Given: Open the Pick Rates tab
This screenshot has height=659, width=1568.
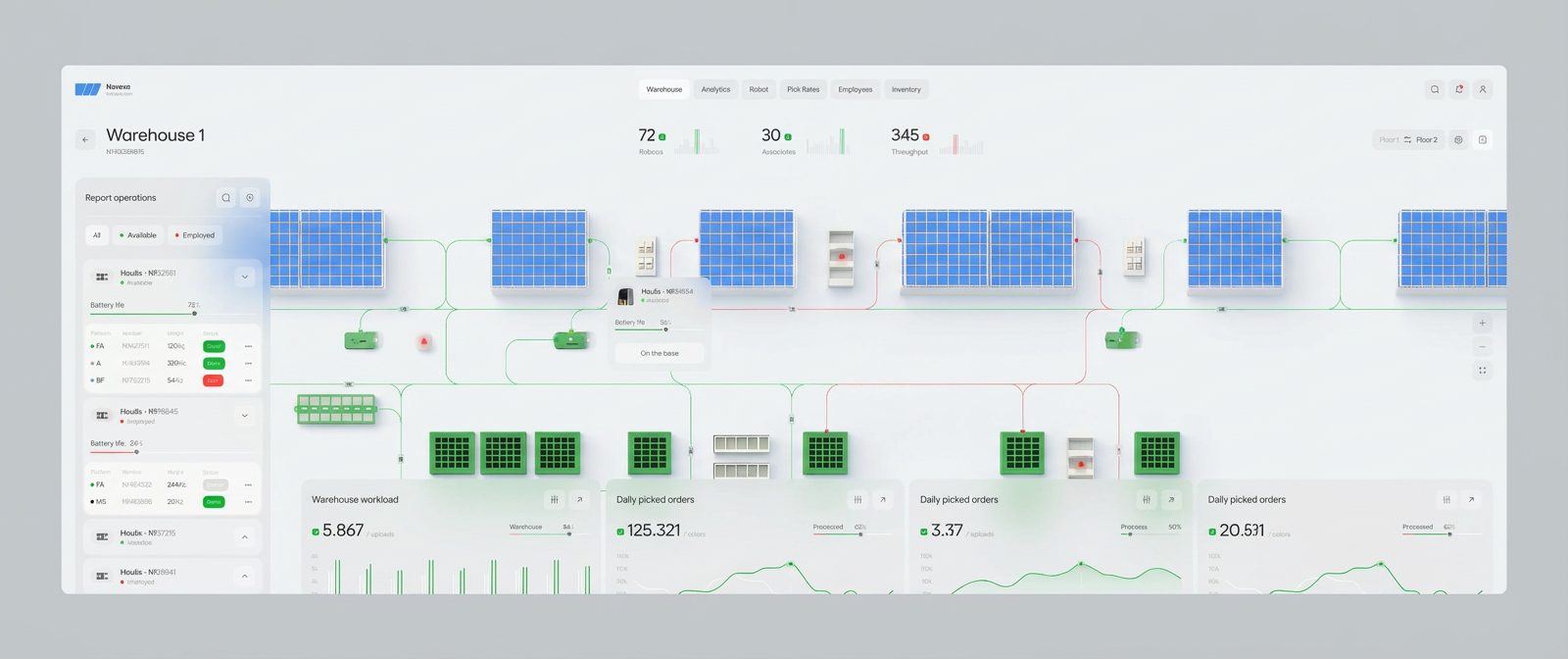Looking at the screenshot, I should click(x=803, y=89).
